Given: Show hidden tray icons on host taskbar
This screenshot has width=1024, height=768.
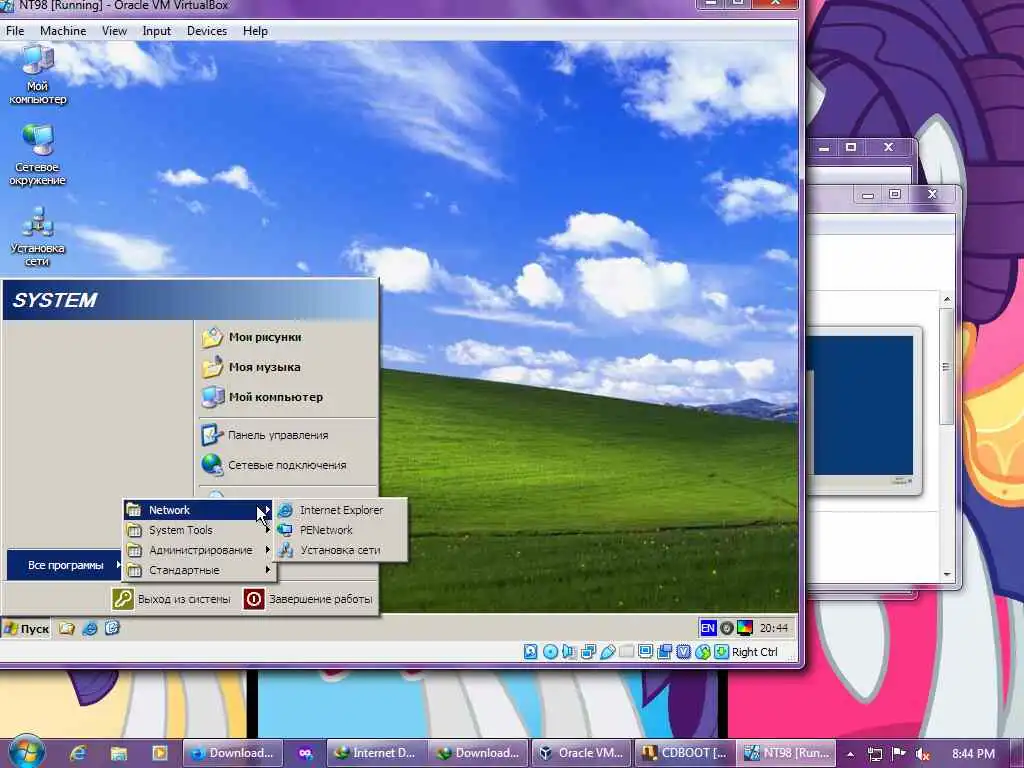Looking at the screenshot, I should tap(850, 754).
